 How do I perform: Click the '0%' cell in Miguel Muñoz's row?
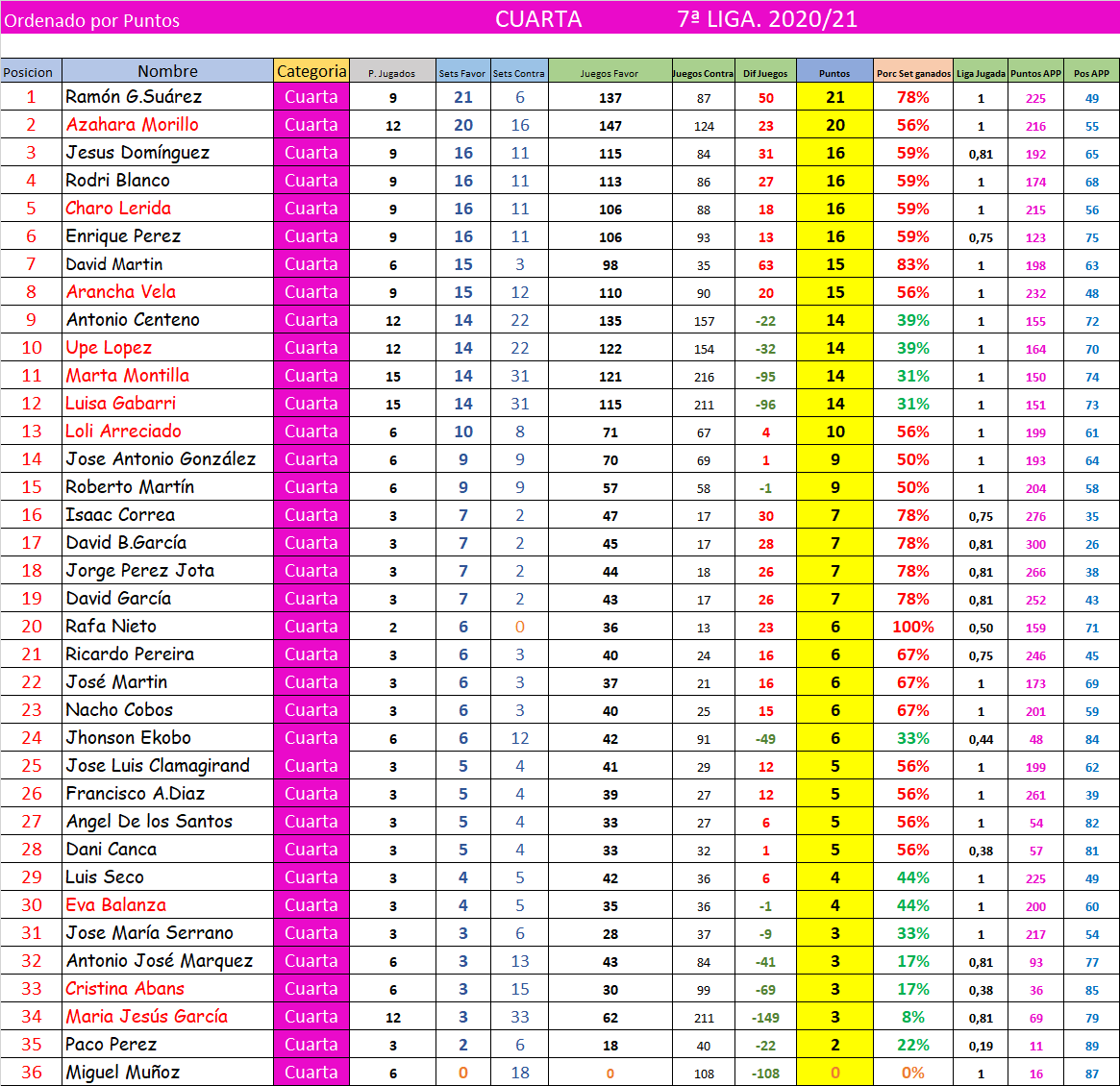click(x=913, y=1073)
